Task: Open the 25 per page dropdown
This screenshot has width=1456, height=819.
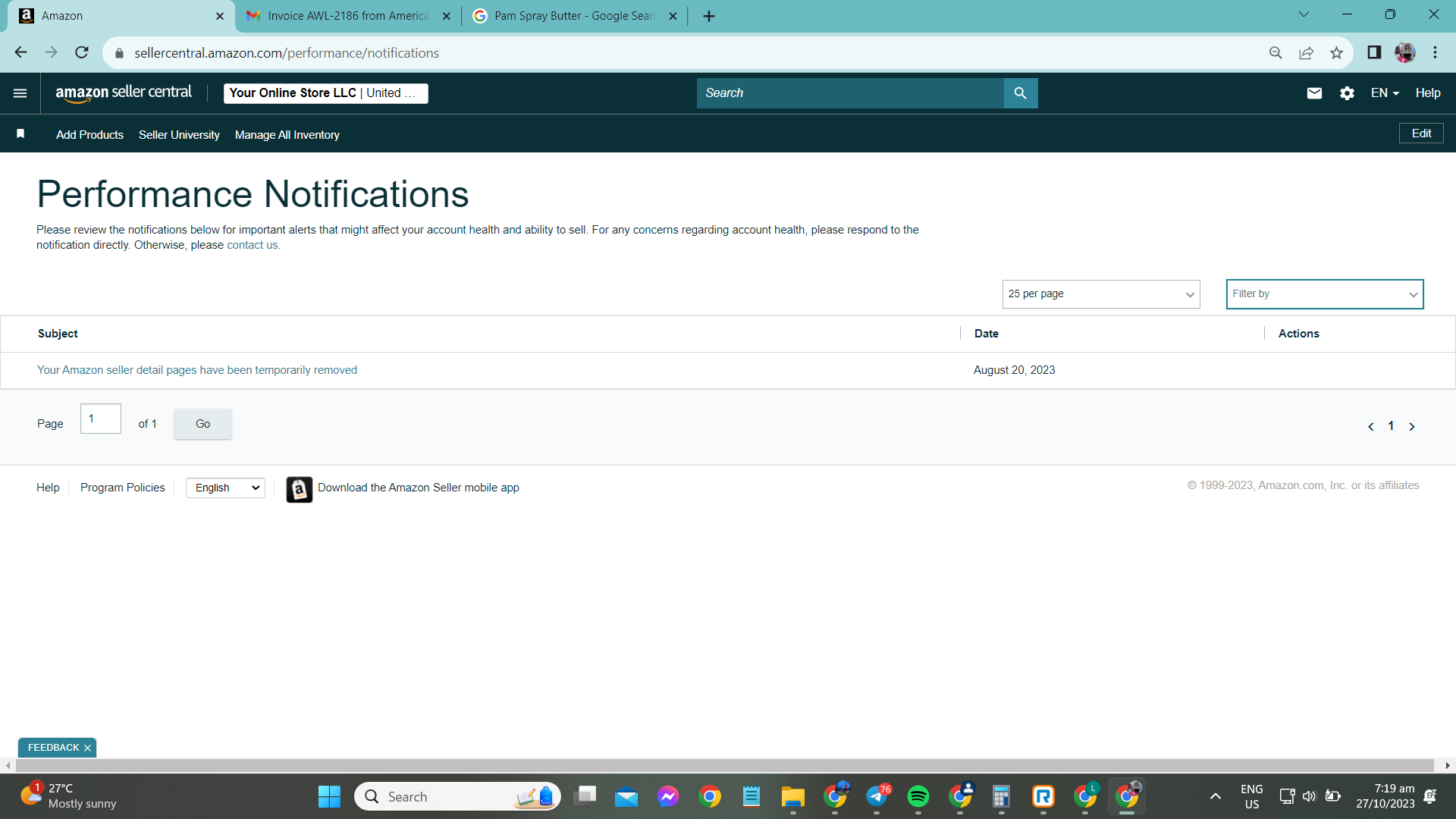Action: (1101, 294)
